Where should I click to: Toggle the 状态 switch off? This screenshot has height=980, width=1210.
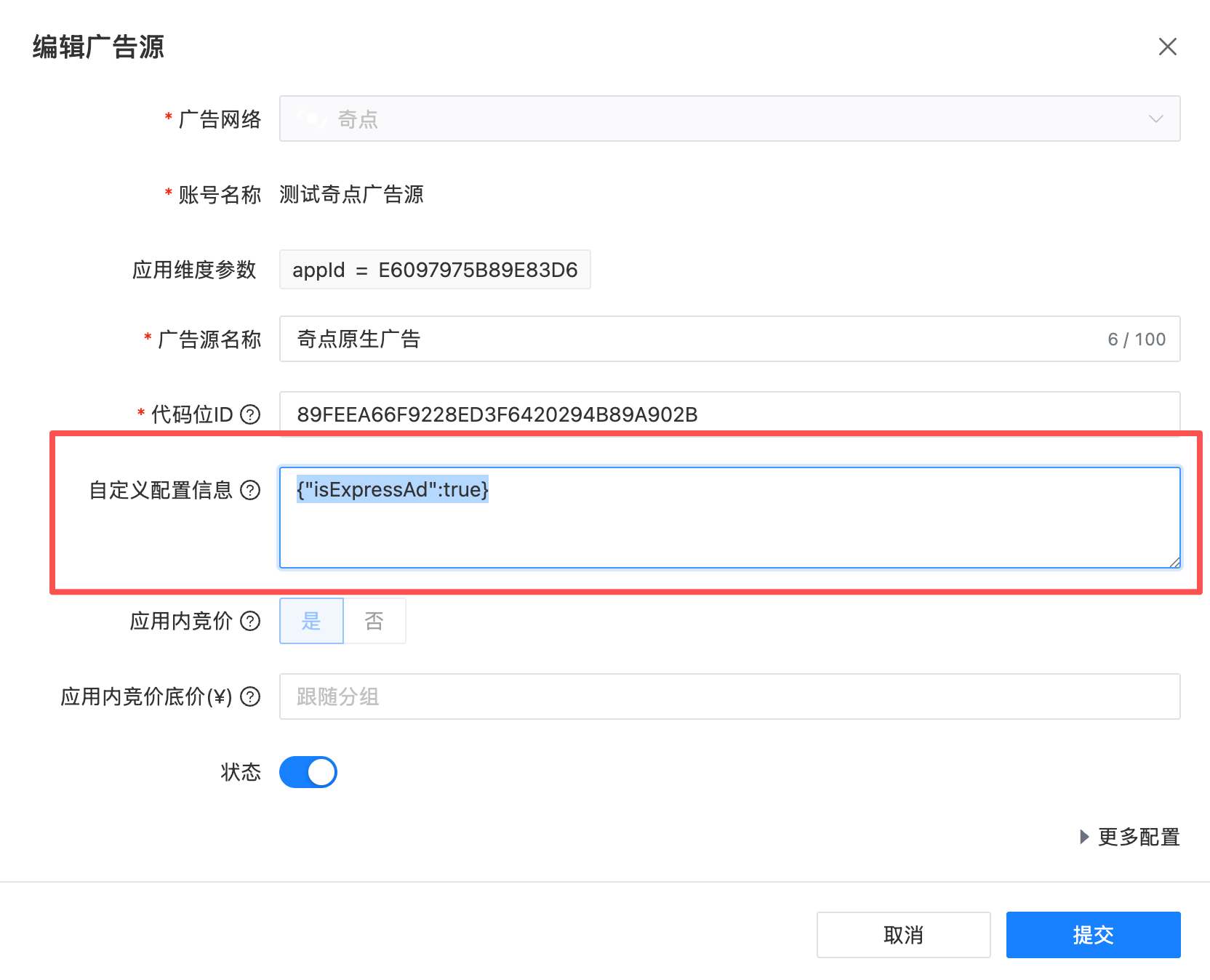pyautogui.click(x=308, y=772)
